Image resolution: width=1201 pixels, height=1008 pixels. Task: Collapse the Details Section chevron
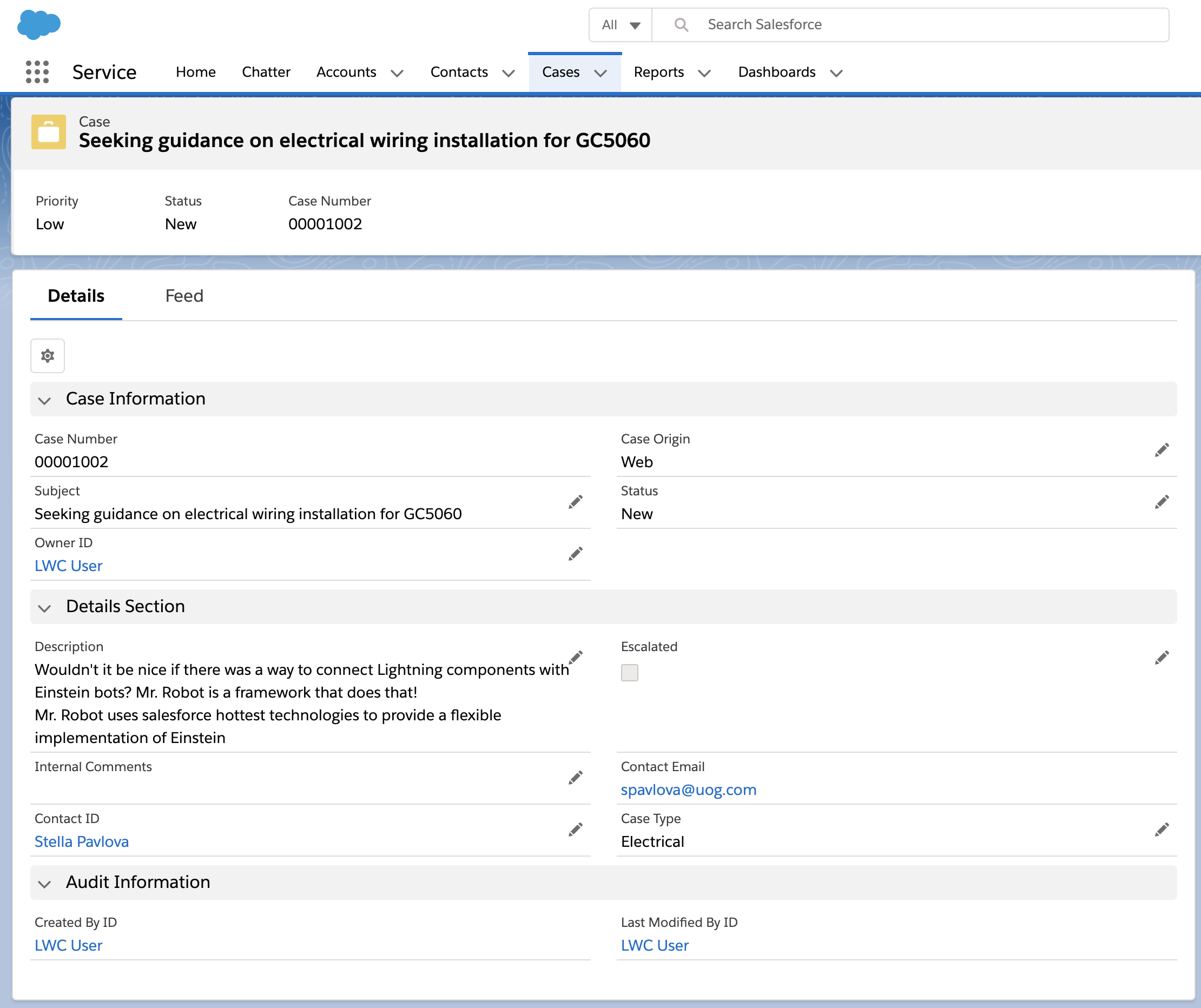pos(44,608)
